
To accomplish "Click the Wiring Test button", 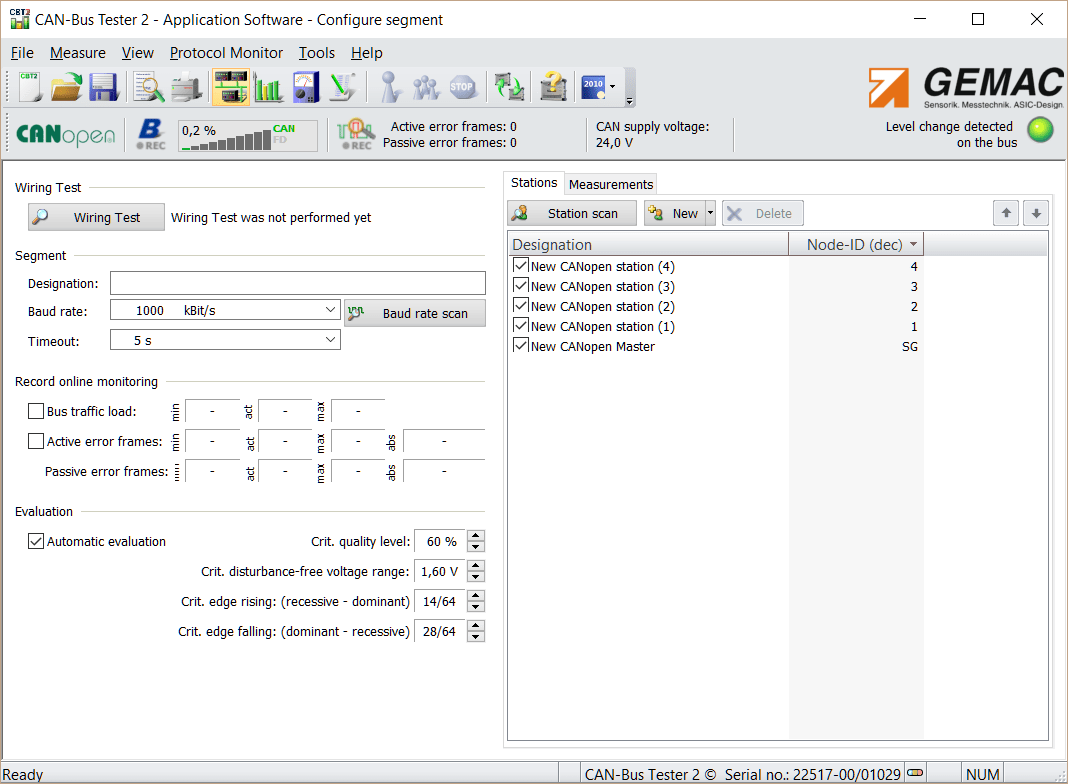I will [96, 217].
